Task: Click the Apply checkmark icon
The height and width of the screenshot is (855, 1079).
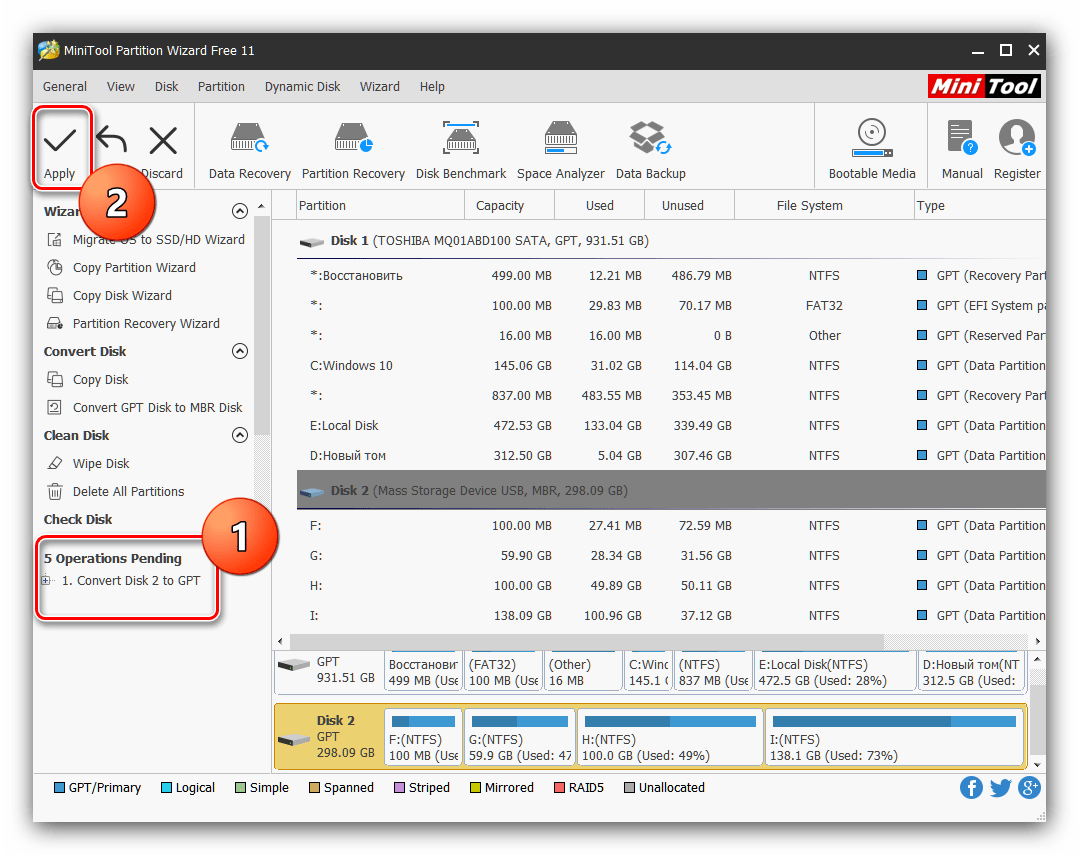Action: point(60,141)
